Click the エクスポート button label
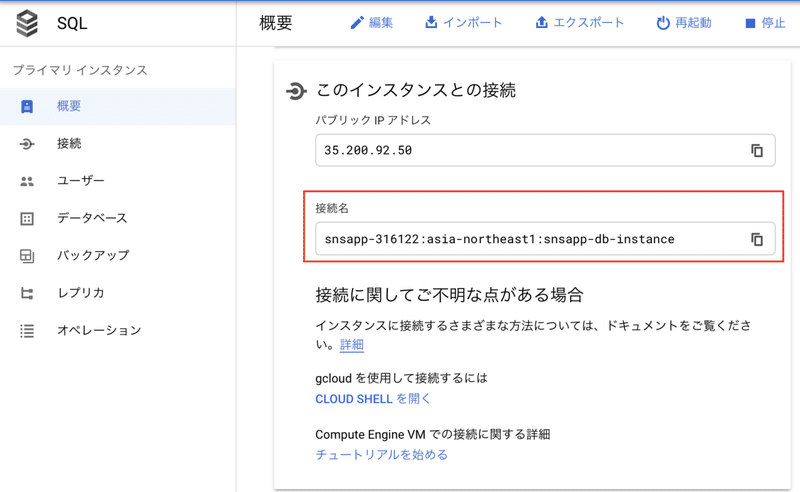 coord(588,23)
